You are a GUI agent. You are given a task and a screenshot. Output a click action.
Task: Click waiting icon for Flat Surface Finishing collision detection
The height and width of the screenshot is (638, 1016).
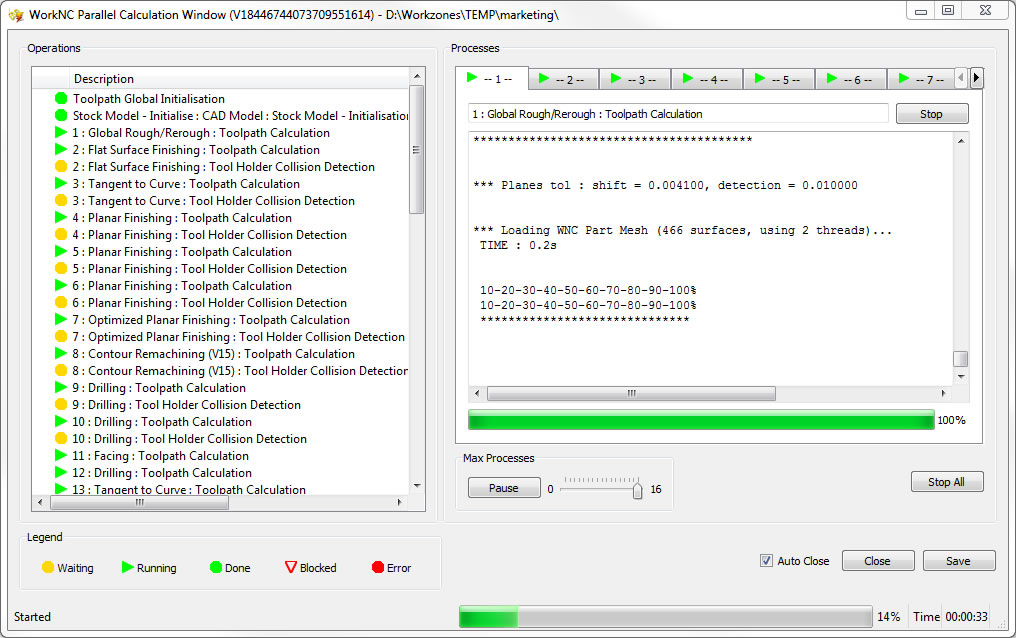pyautogui.click(x=61, y=167)
